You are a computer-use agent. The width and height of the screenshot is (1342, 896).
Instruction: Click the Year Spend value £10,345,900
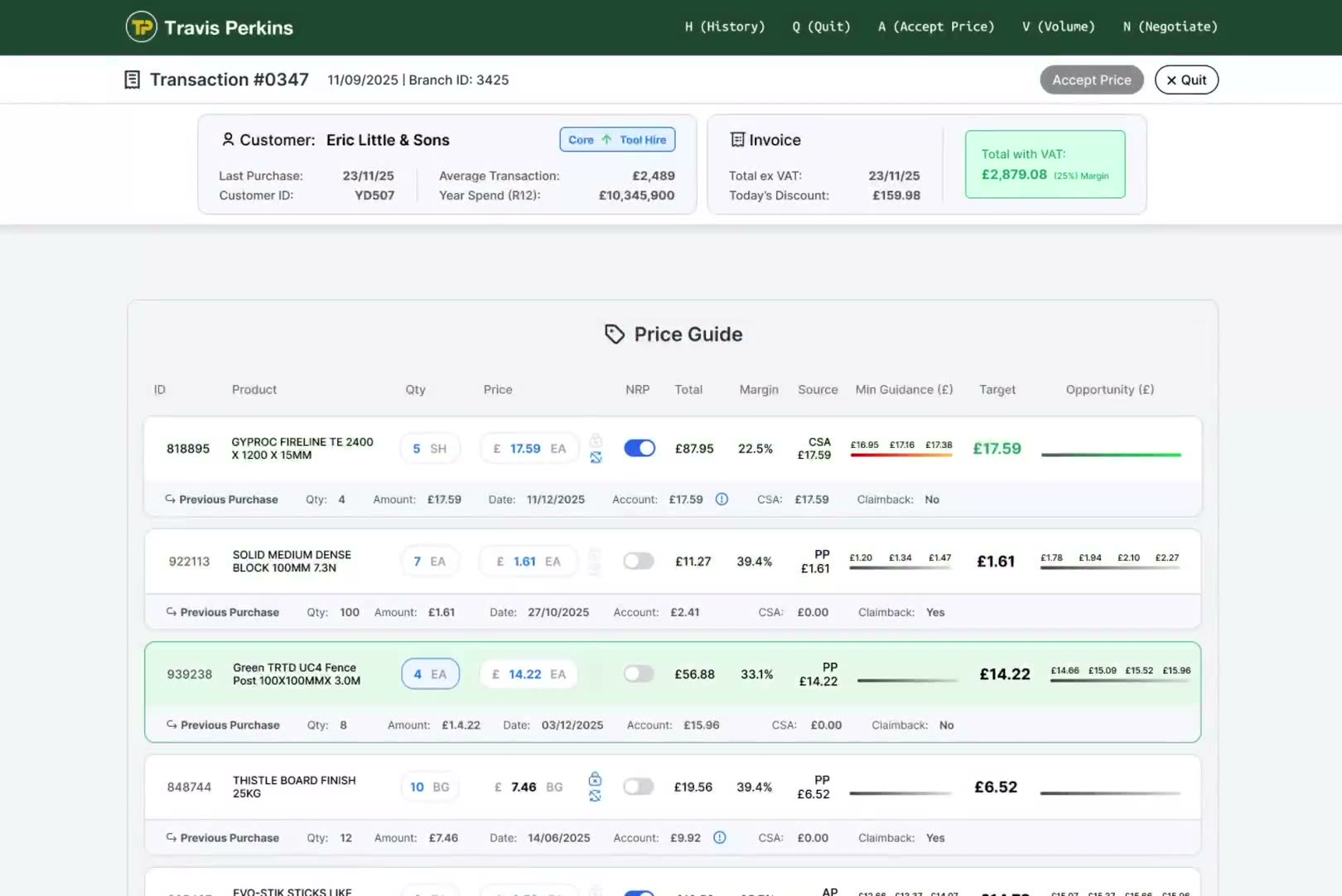click(636, 195)
